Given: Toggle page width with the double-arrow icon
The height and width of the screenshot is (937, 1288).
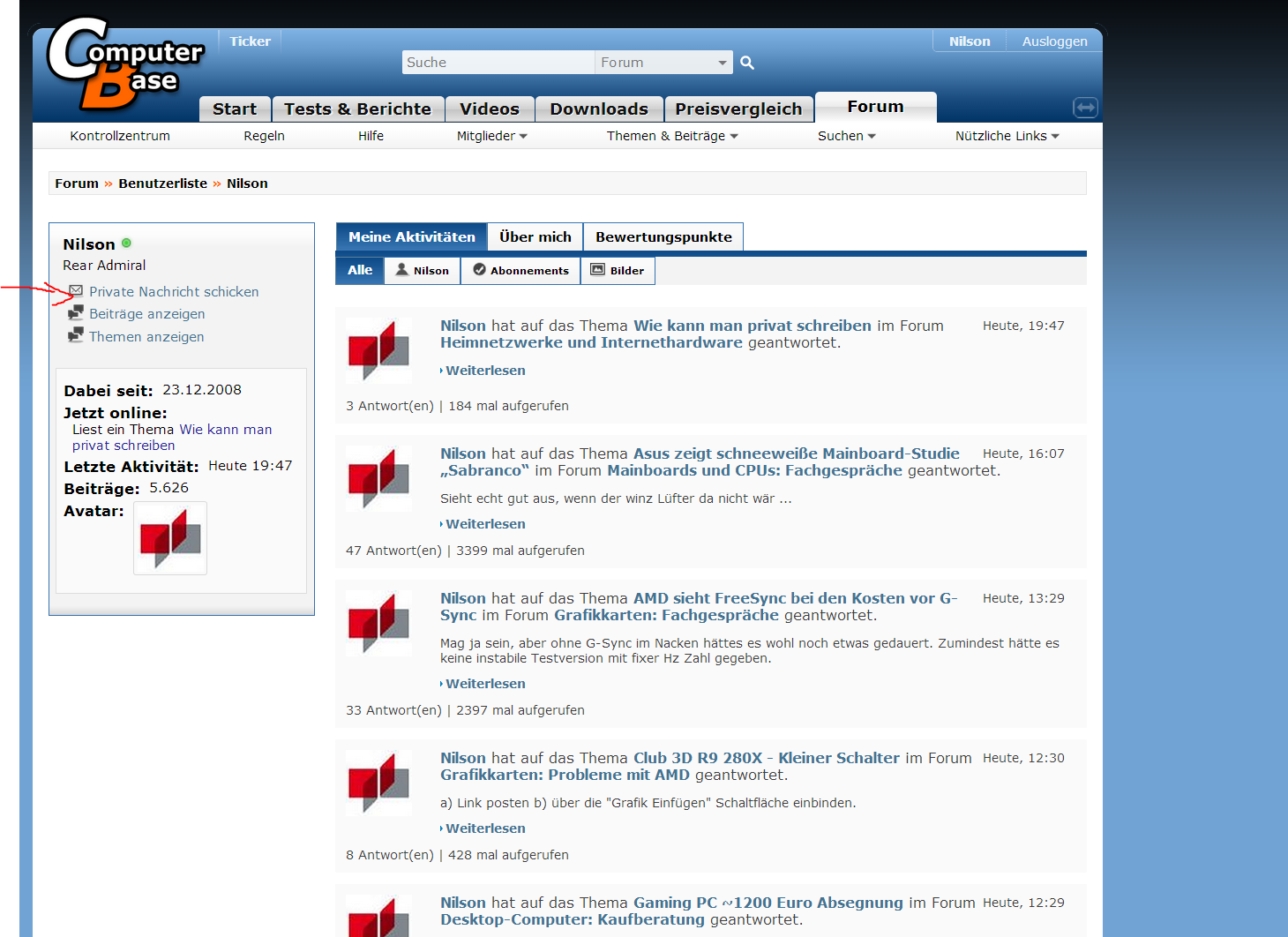Looking at the screenshot, I should pos(1085,108).
